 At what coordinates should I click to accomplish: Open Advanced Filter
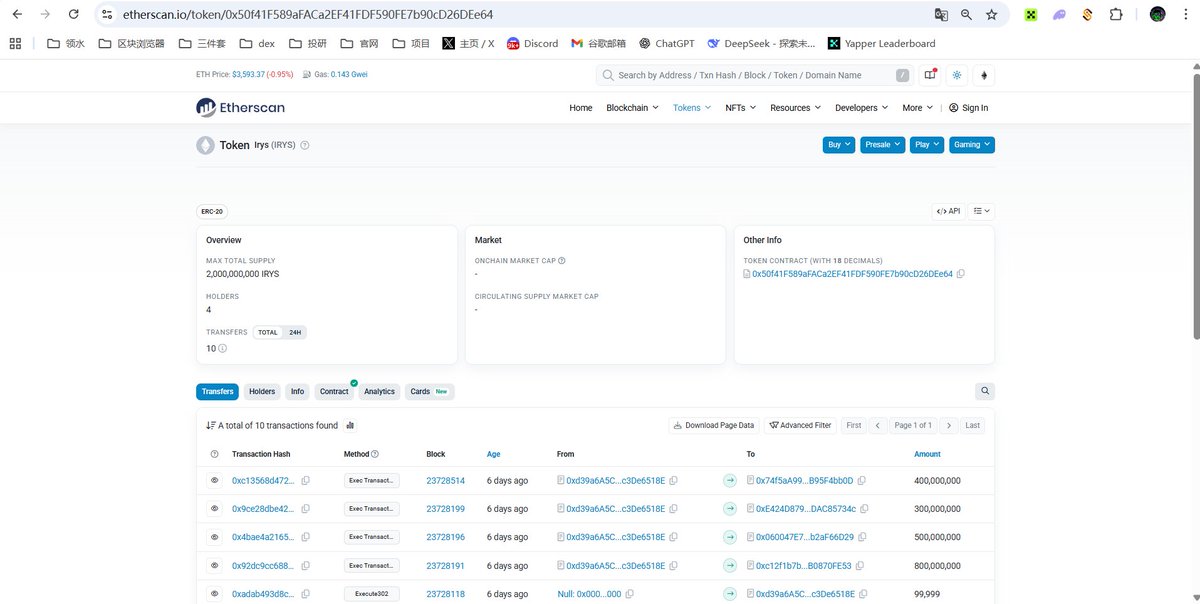tap(800, 425)
